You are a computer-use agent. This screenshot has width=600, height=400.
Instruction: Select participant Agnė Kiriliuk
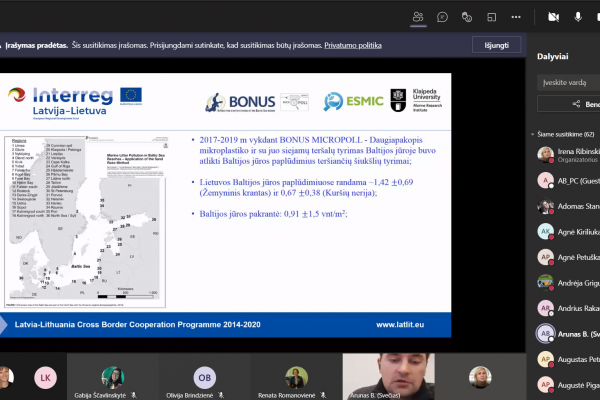click(568, 232)
